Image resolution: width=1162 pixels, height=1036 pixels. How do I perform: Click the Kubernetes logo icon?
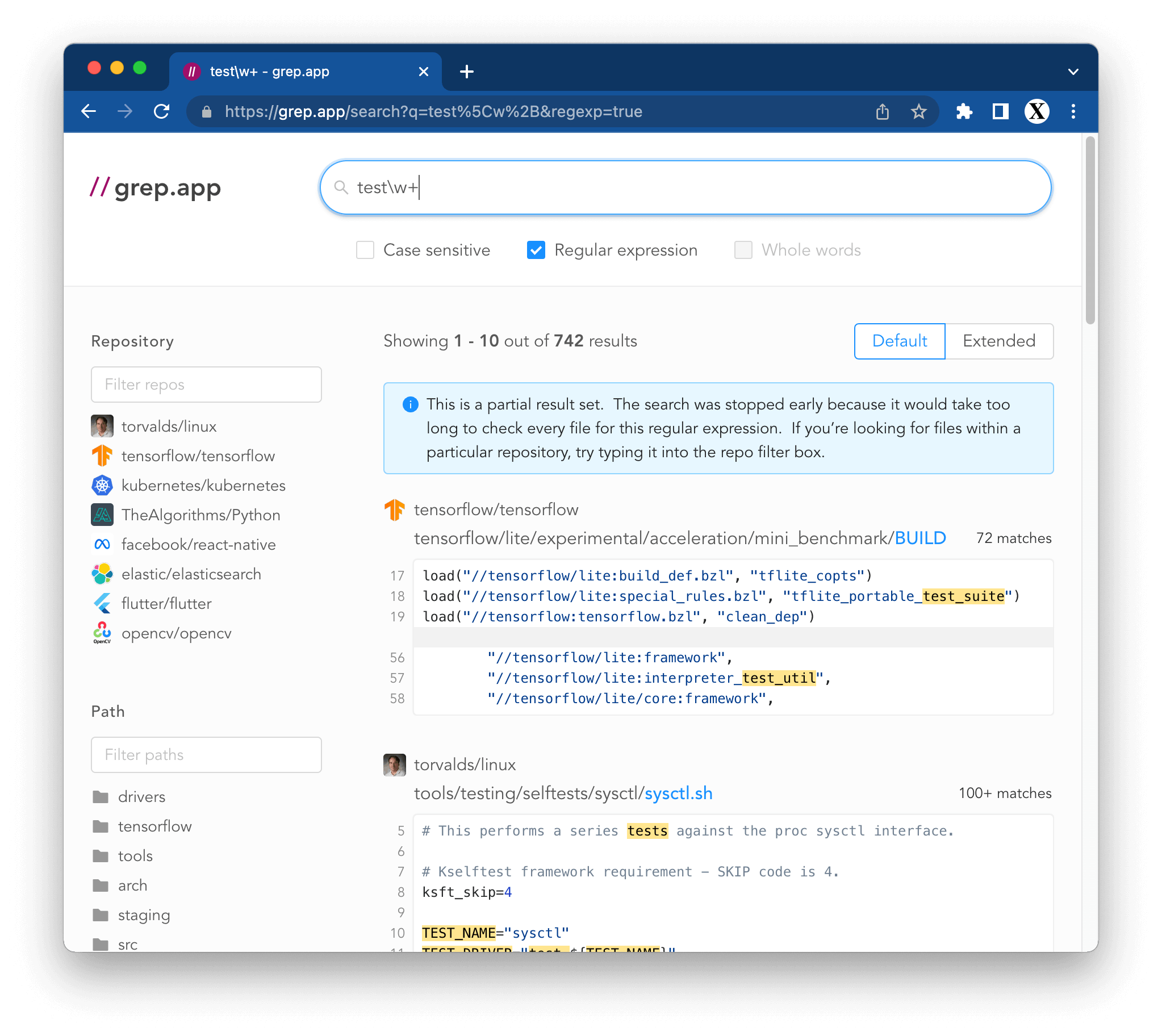pos(102,486)
